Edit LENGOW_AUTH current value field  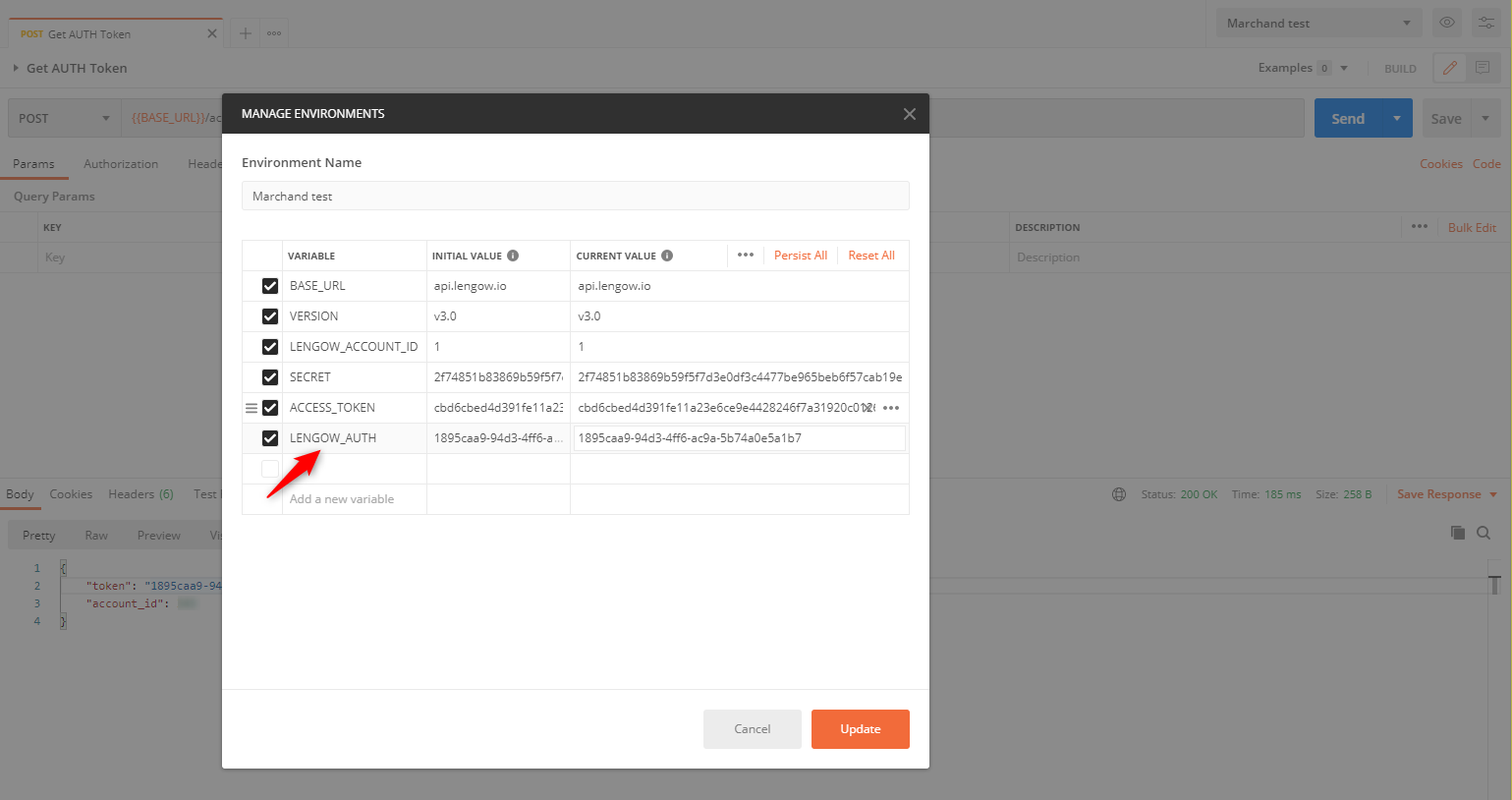739,438
